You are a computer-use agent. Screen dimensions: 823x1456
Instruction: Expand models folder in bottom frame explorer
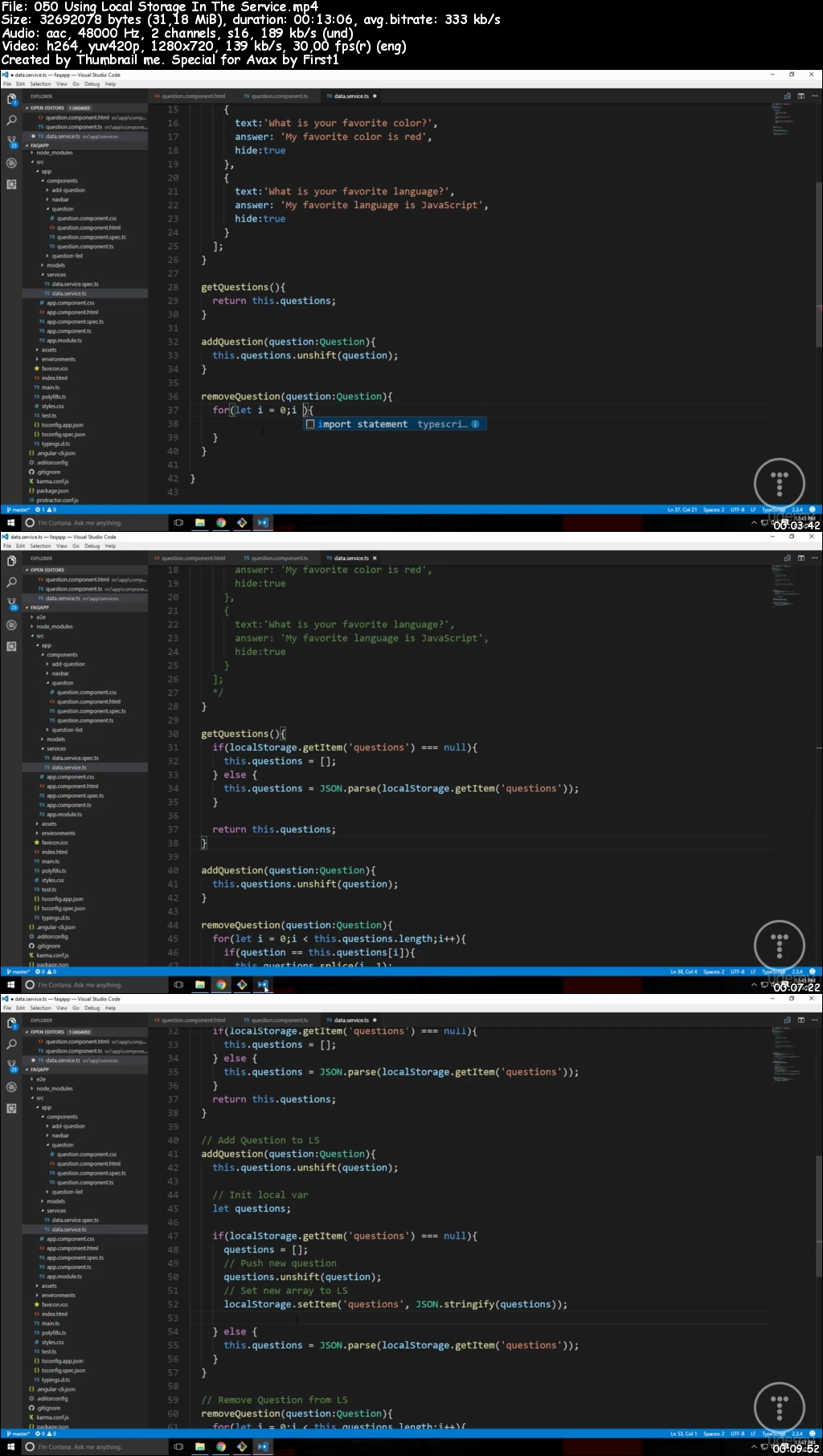point(55,1201)
